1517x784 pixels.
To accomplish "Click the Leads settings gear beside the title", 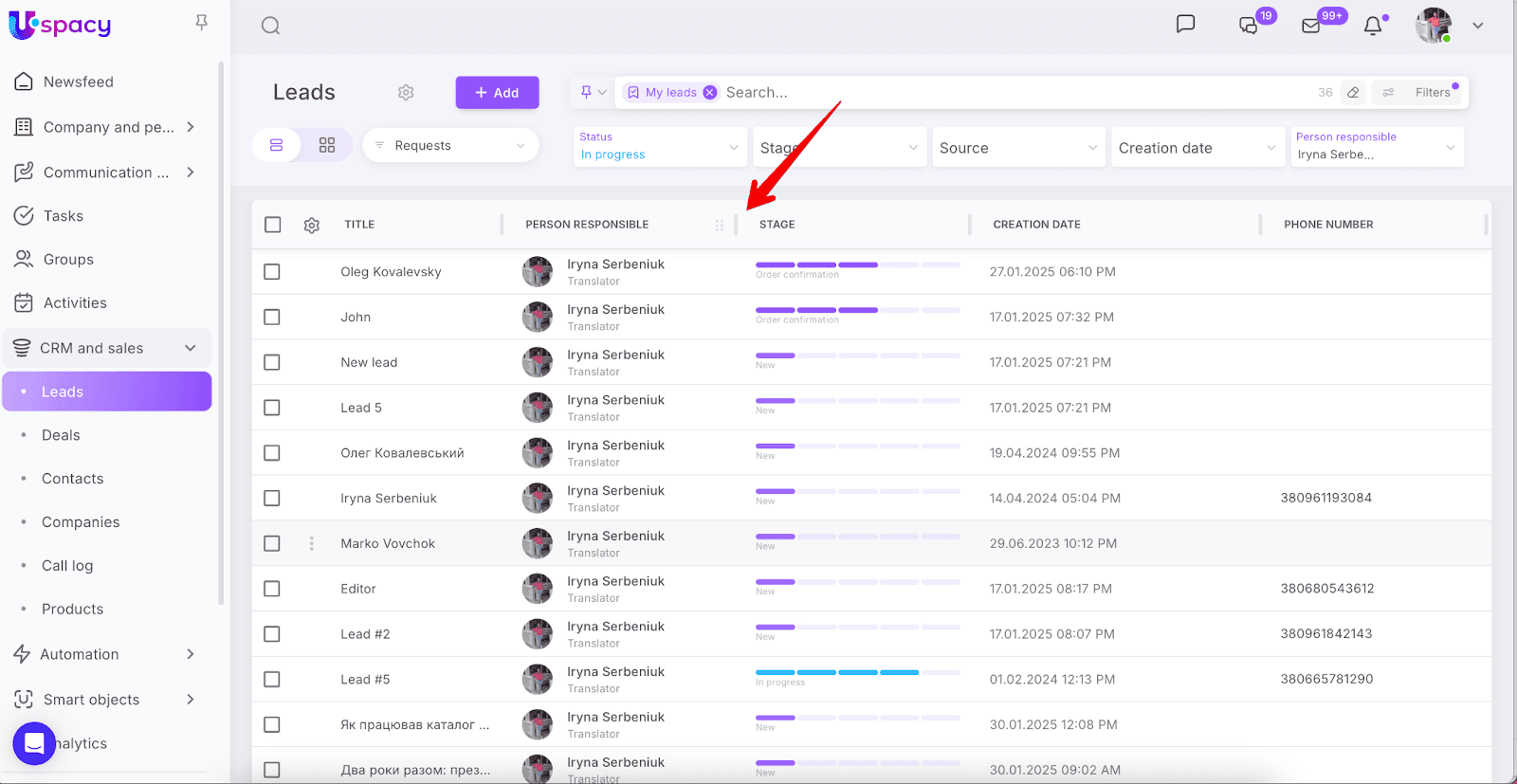I will [406, 92].
